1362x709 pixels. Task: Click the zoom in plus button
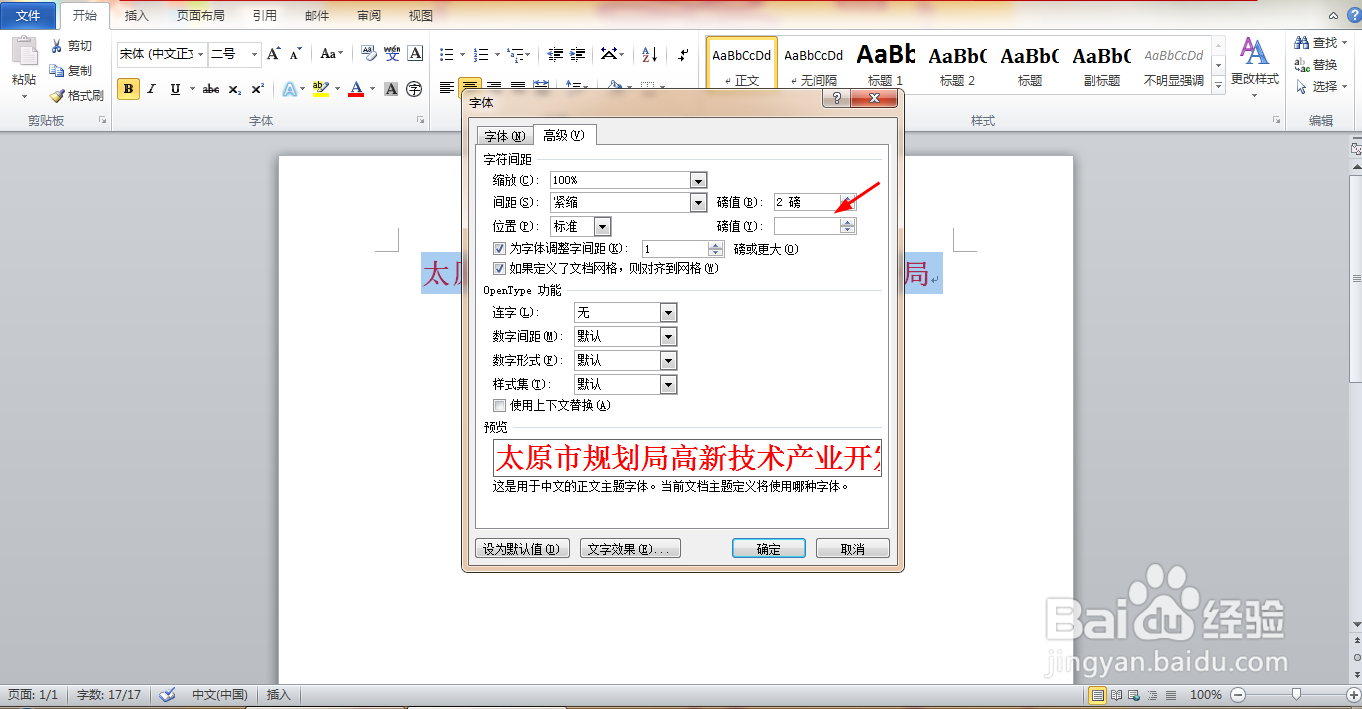click(1352, 694)
